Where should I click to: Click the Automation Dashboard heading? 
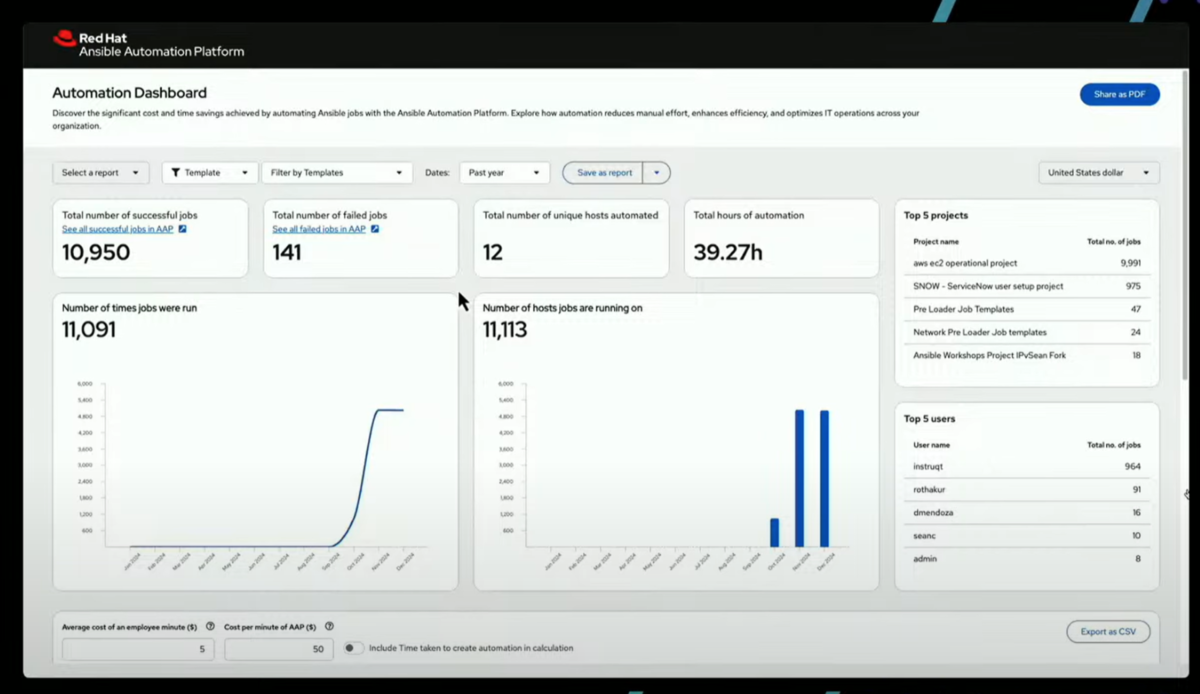click(130, 93)
